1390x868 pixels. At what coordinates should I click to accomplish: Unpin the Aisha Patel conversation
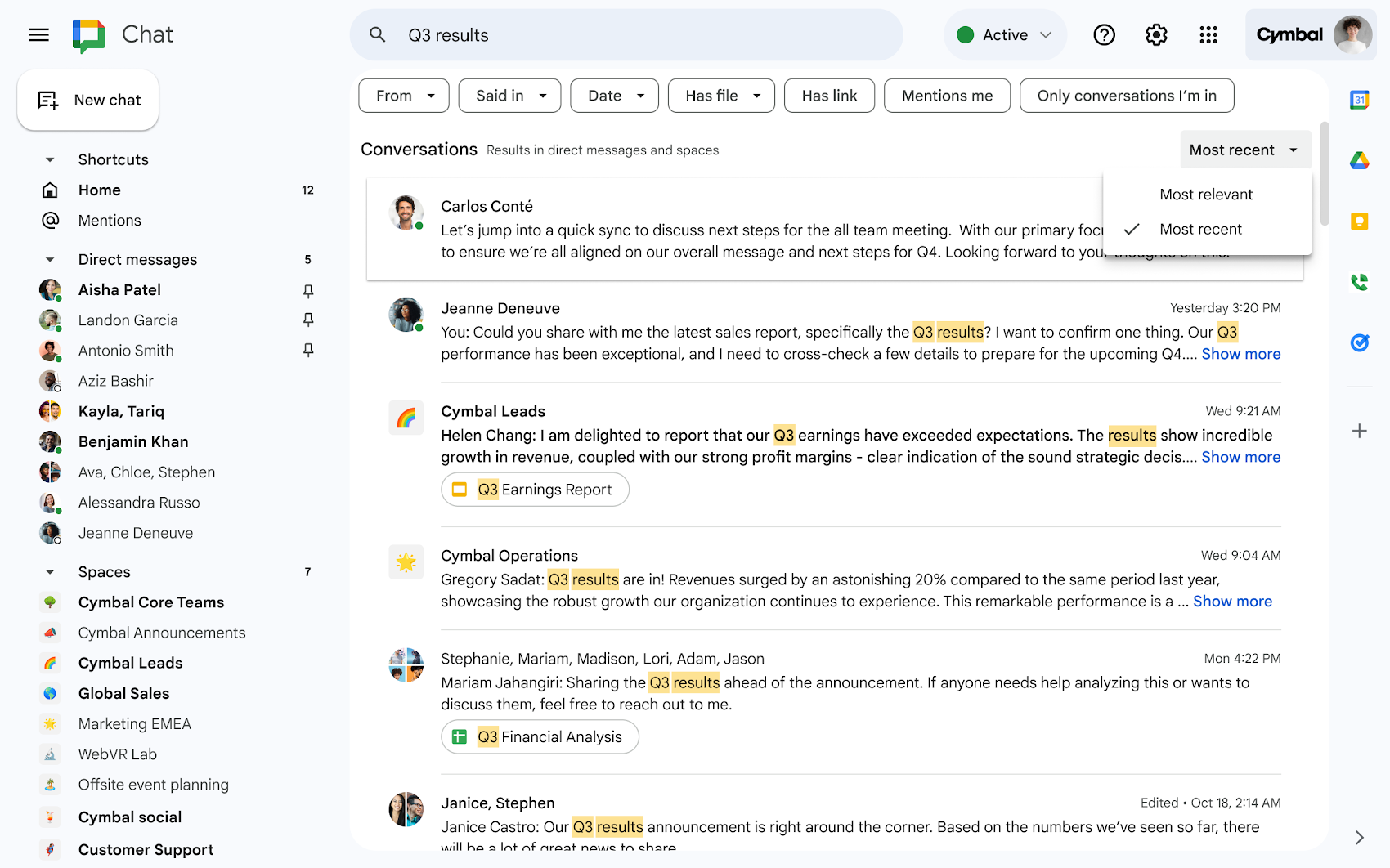pos(308,290)
